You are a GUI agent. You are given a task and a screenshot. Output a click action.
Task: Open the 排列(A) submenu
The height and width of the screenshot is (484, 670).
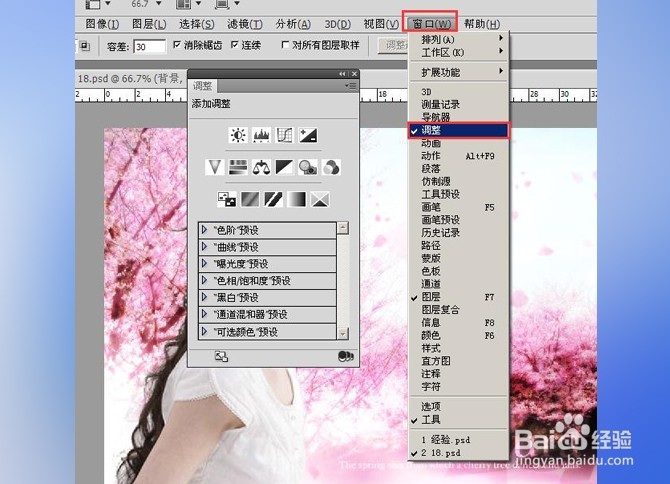tap(459, 40)
